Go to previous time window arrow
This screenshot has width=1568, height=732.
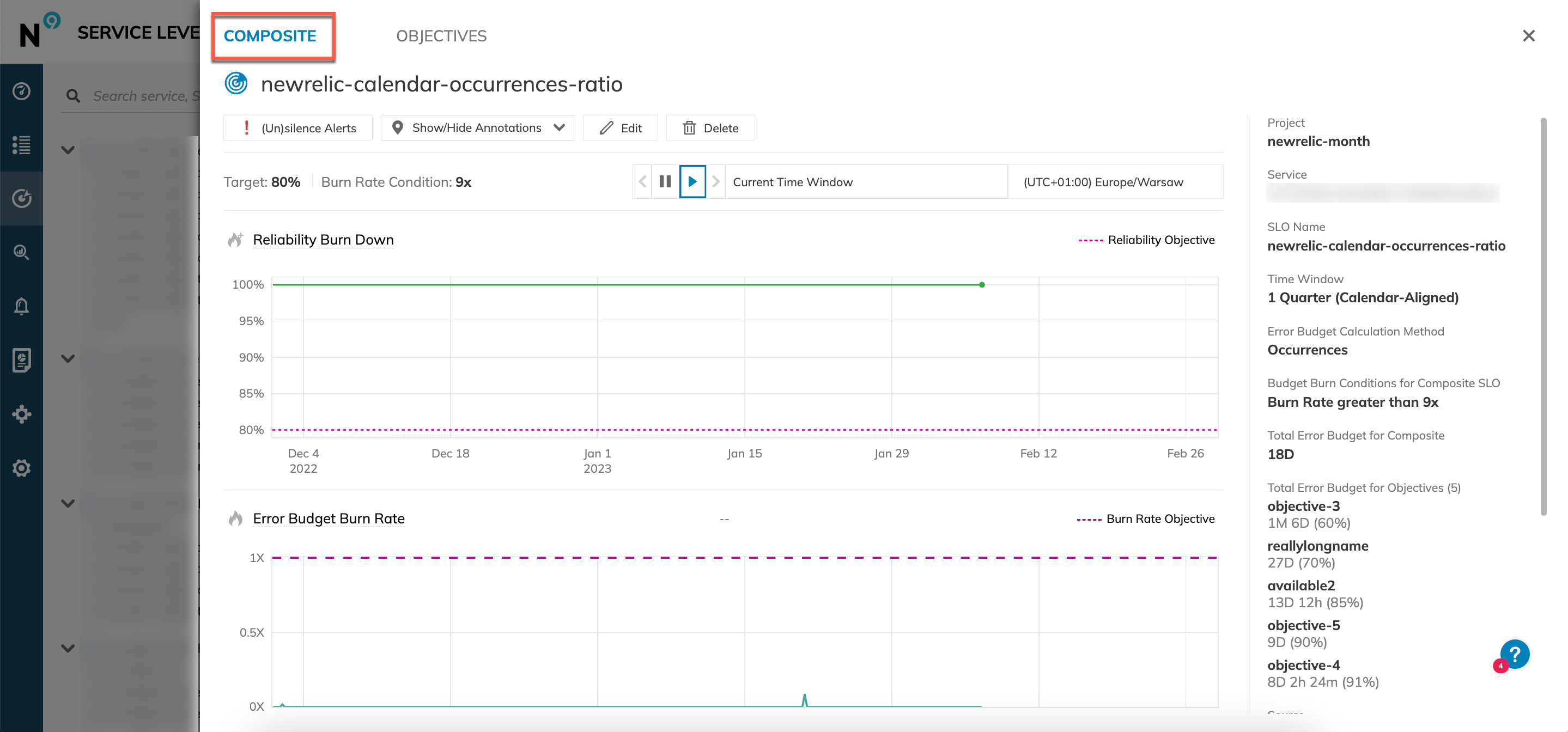tap(642, 181)
